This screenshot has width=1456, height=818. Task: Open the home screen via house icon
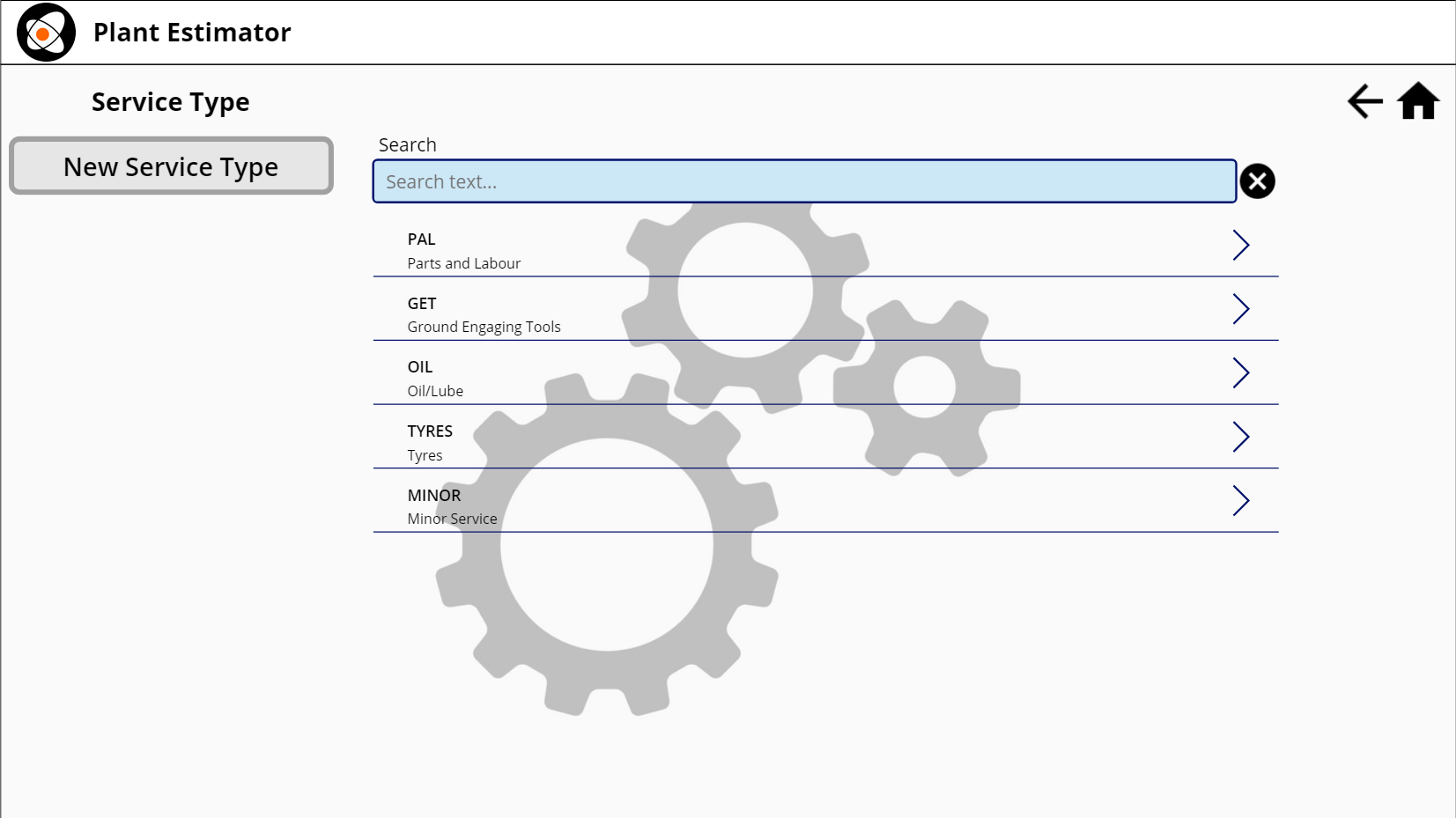(1418, 100)
